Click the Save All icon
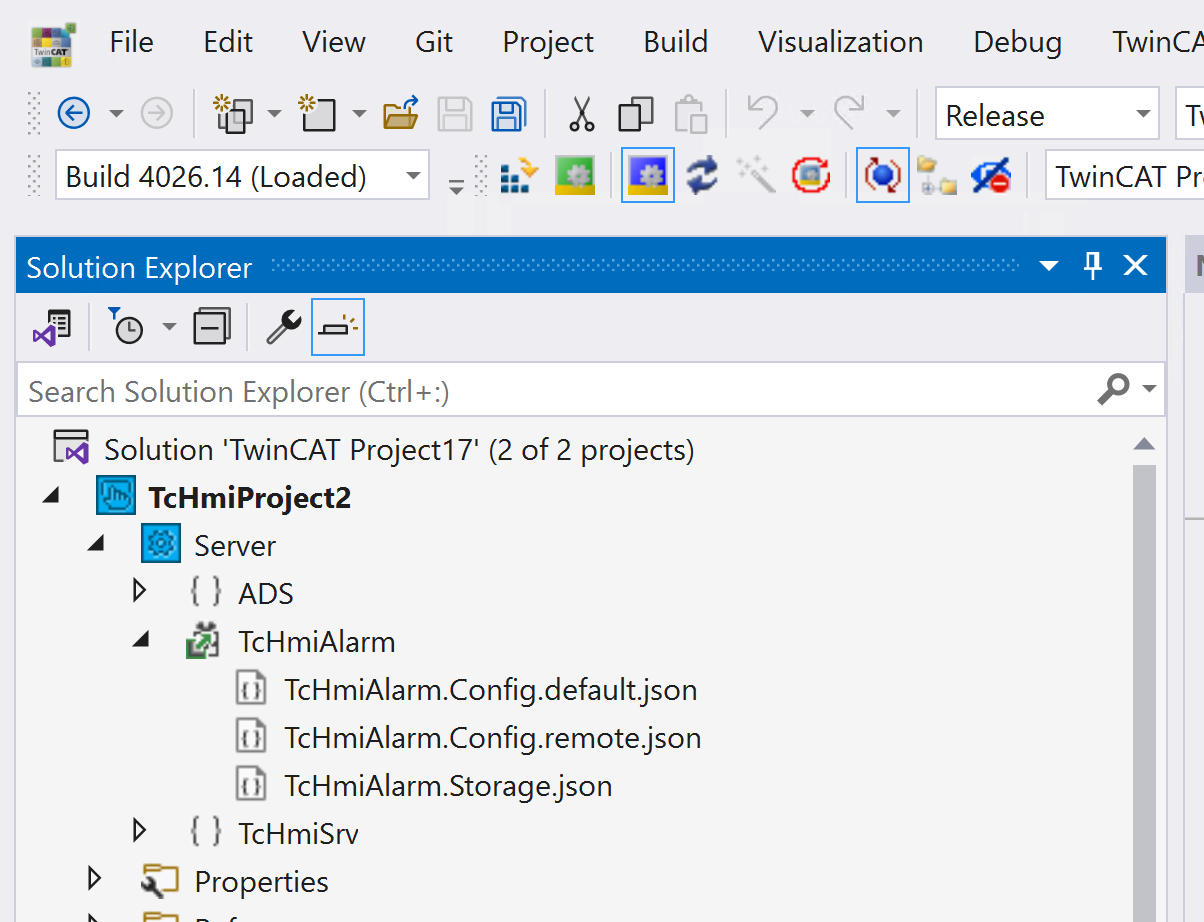Screen dimensions: 1204x922 point(508,114)
